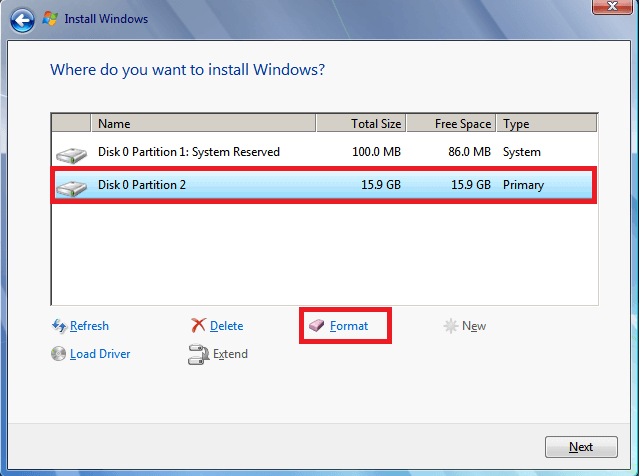This screenshot has height=476, width=639.
Task: Click the back arrow button
Action: pyautogui.click(x=23, y=18)
